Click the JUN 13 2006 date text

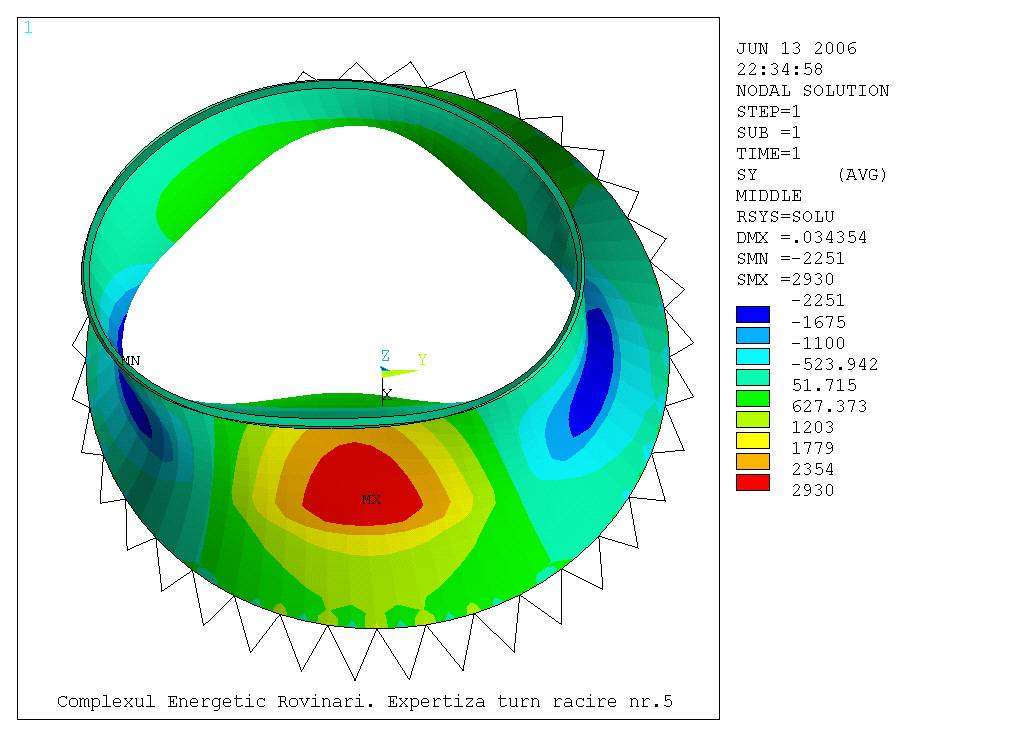point(796,49)
